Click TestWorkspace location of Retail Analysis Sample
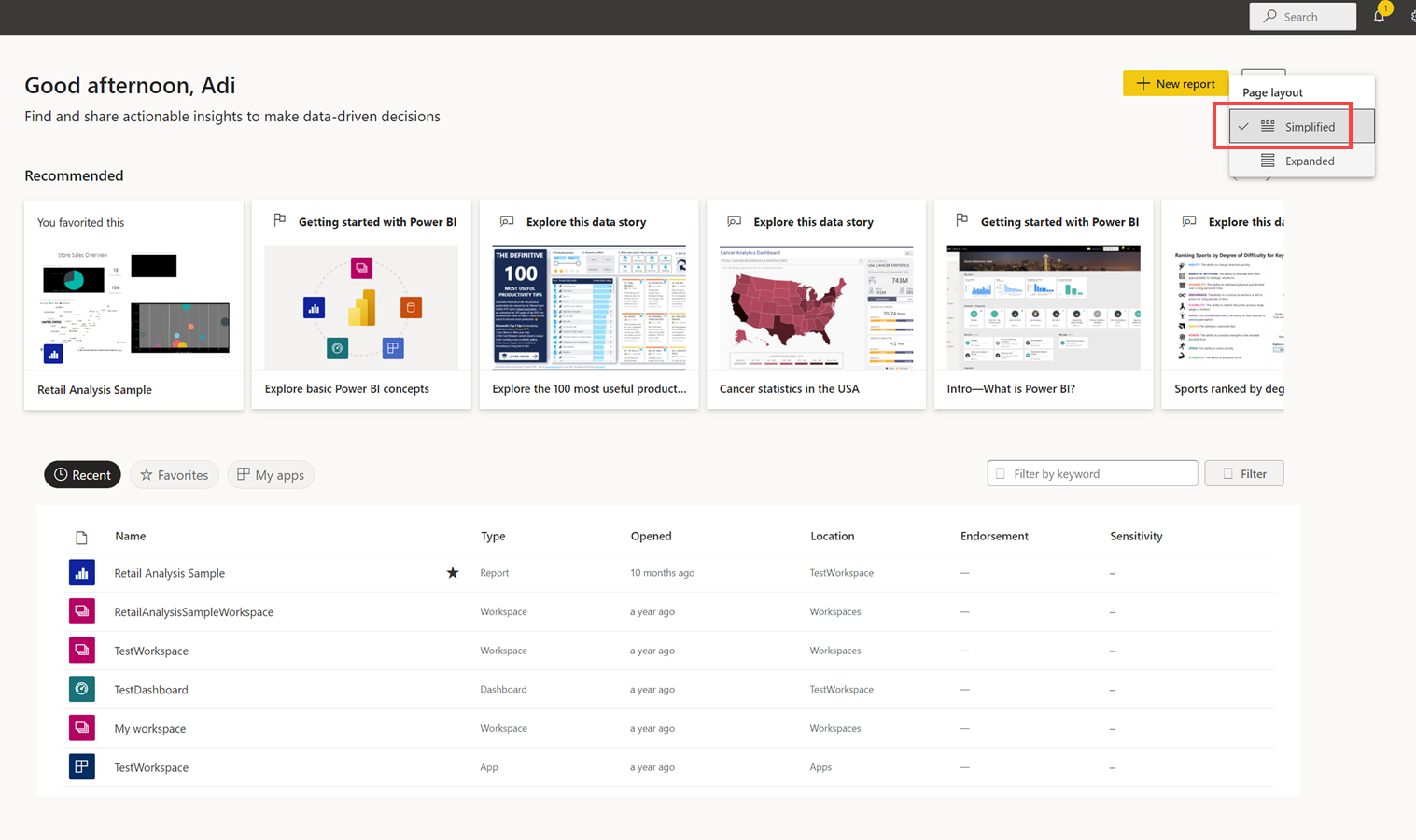The width and height of the screenshot is (1416, 840). coord(842,573)
